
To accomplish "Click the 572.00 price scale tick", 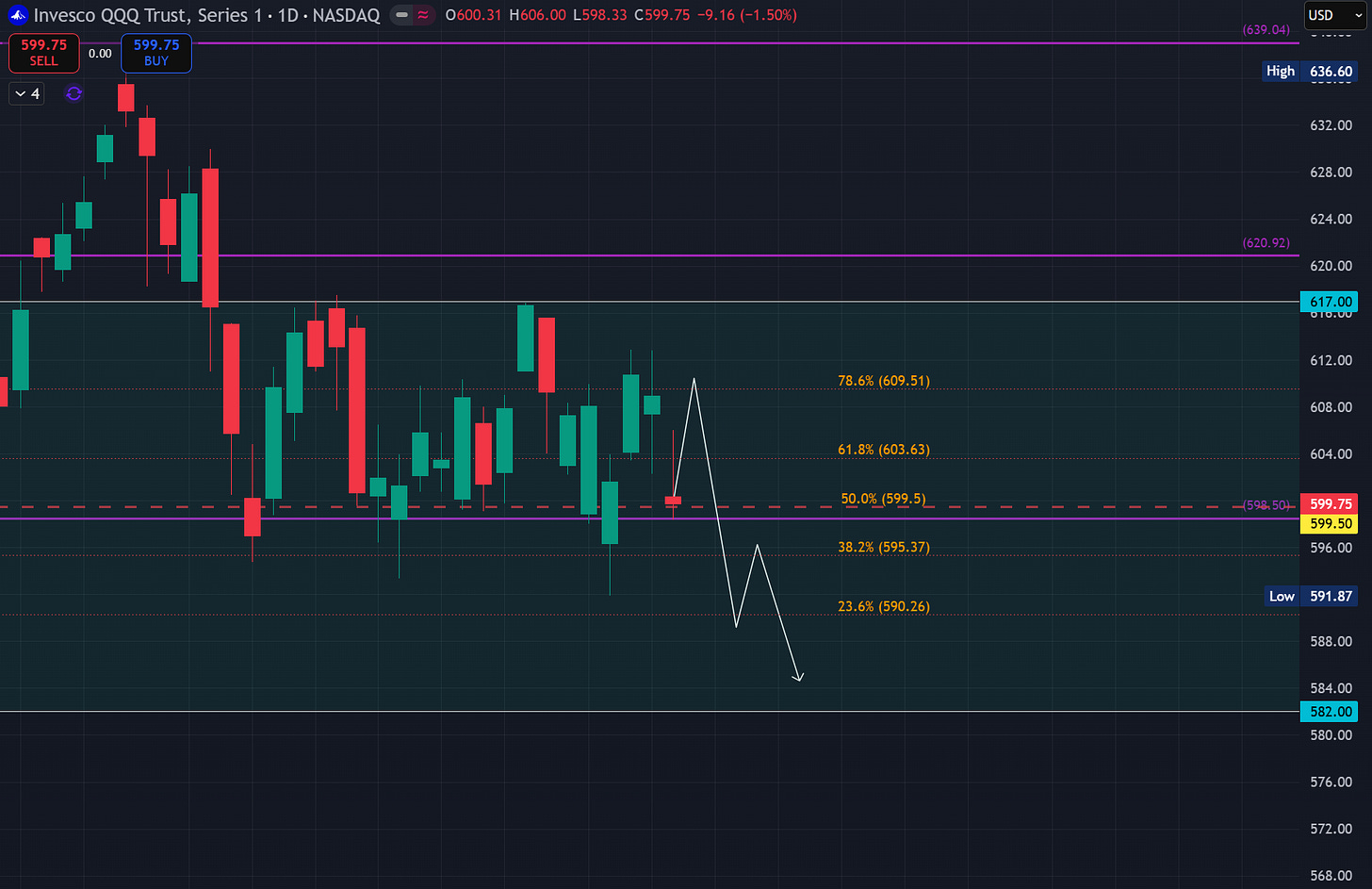I will 1331,829.
